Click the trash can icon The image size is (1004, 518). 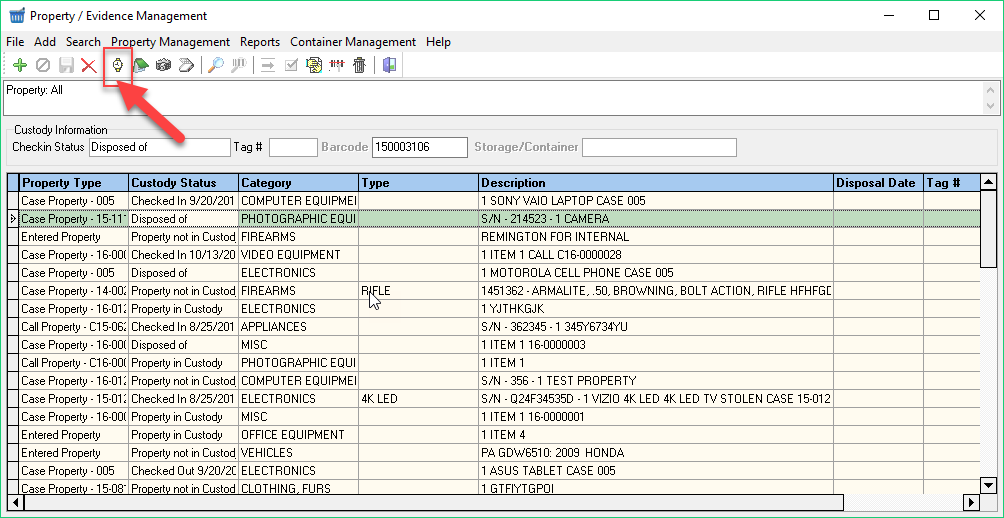(x=359, y=66)
